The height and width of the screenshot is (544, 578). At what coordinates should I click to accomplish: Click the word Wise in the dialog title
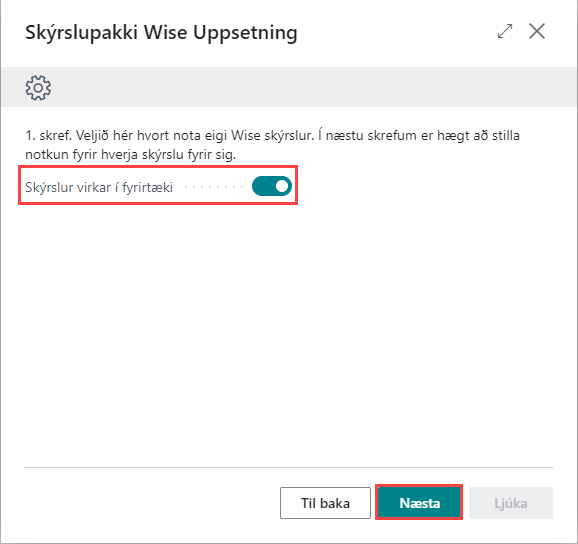pos(166,32)
